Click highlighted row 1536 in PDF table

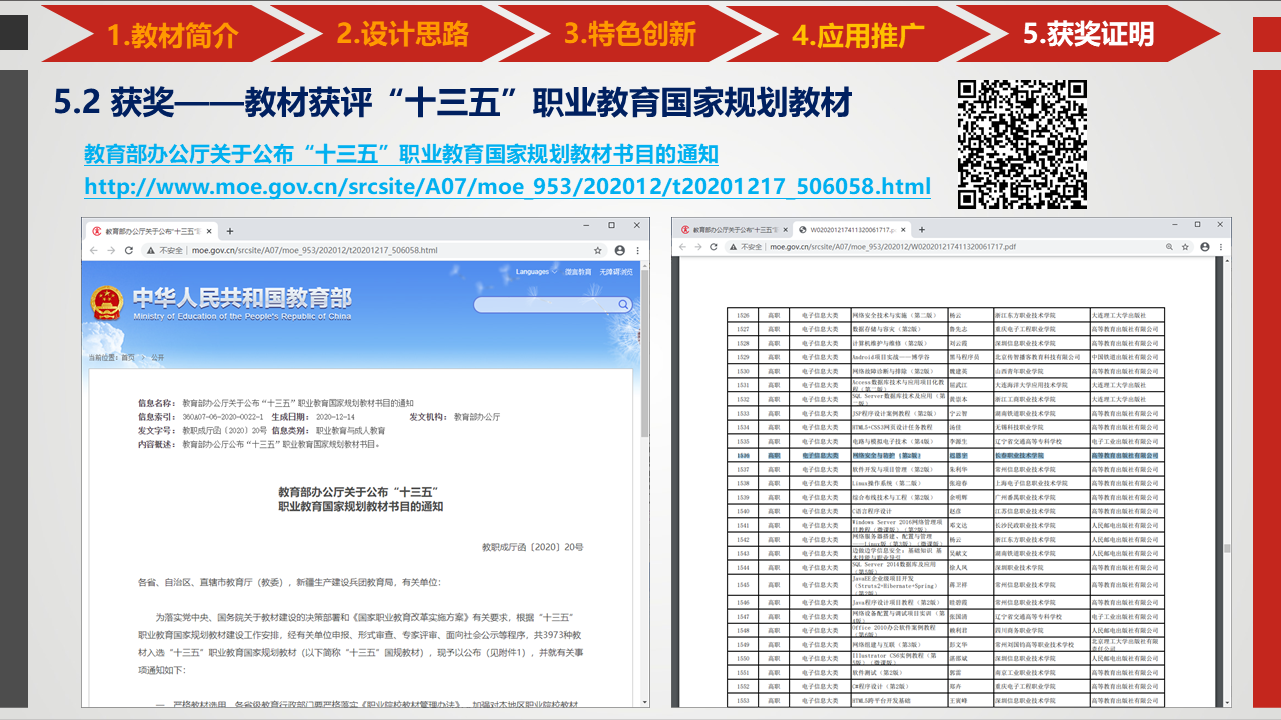click(x=946, y=455)
